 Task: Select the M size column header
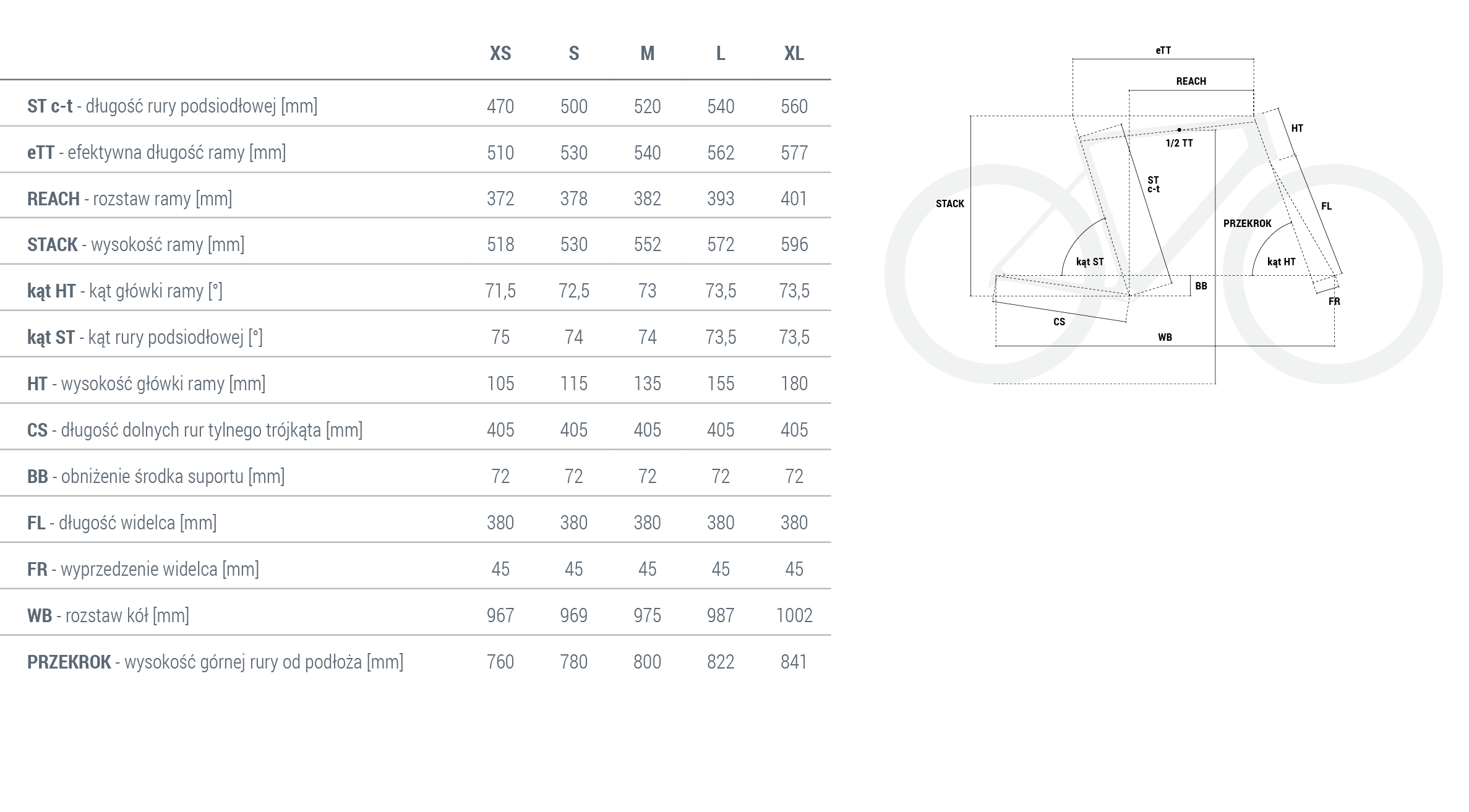point(647,54)
